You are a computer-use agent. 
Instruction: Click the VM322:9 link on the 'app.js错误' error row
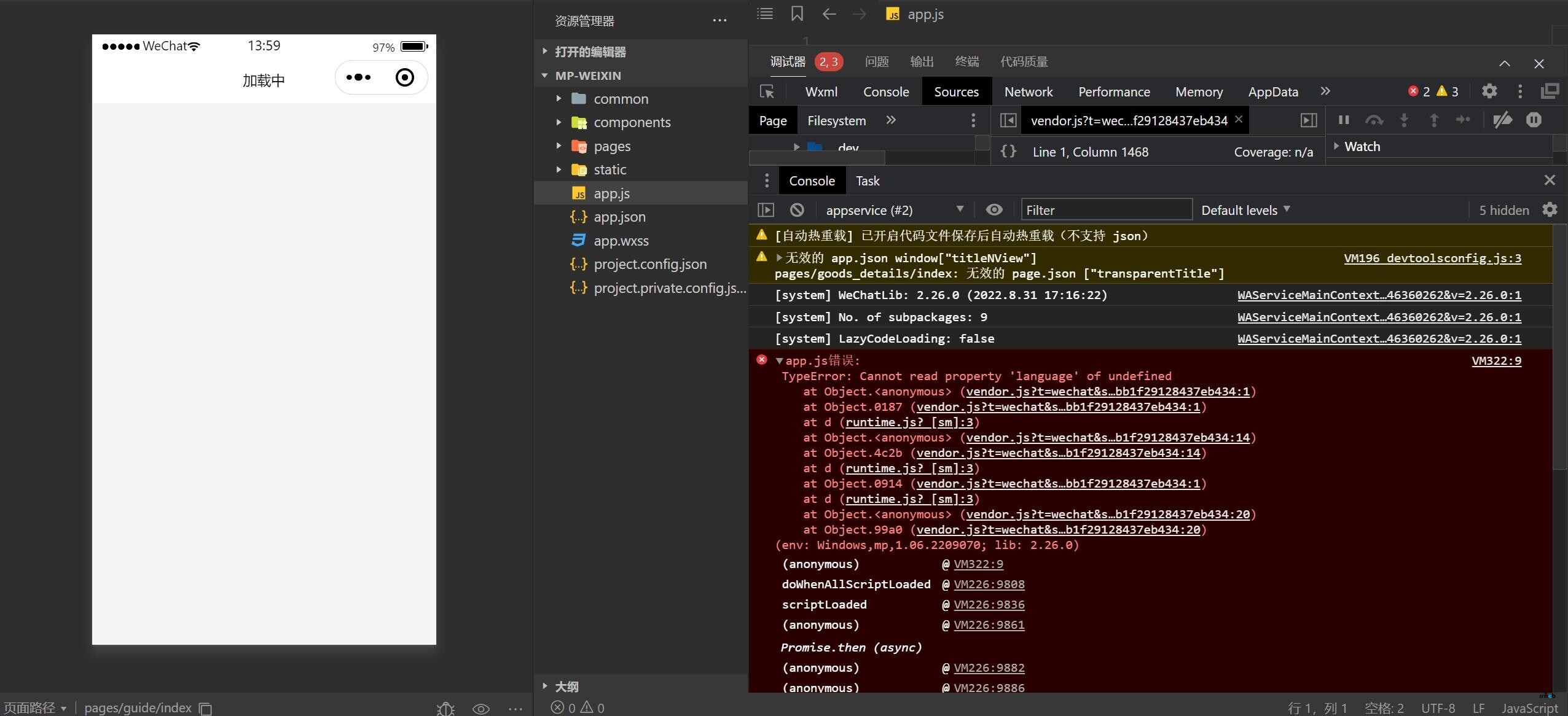[x=1497, y=360]
